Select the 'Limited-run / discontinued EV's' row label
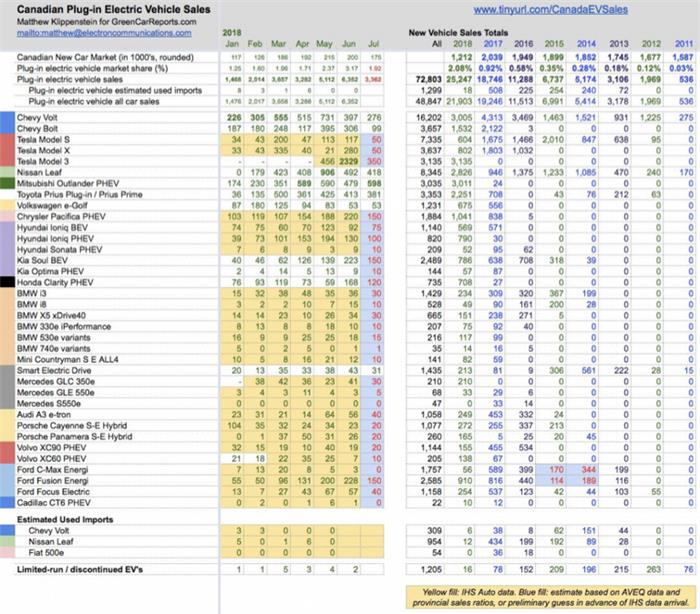This screenshot has width=700, height=614. coord(79,569)
